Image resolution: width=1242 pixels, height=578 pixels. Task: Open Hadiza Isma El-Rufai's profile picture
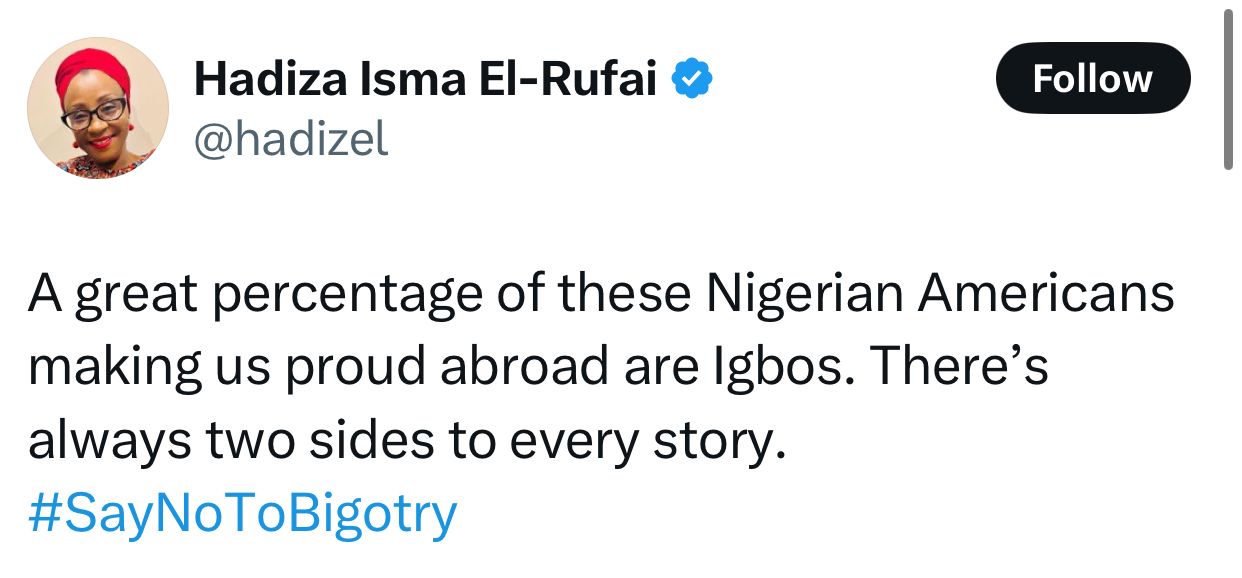pos(98,108)
